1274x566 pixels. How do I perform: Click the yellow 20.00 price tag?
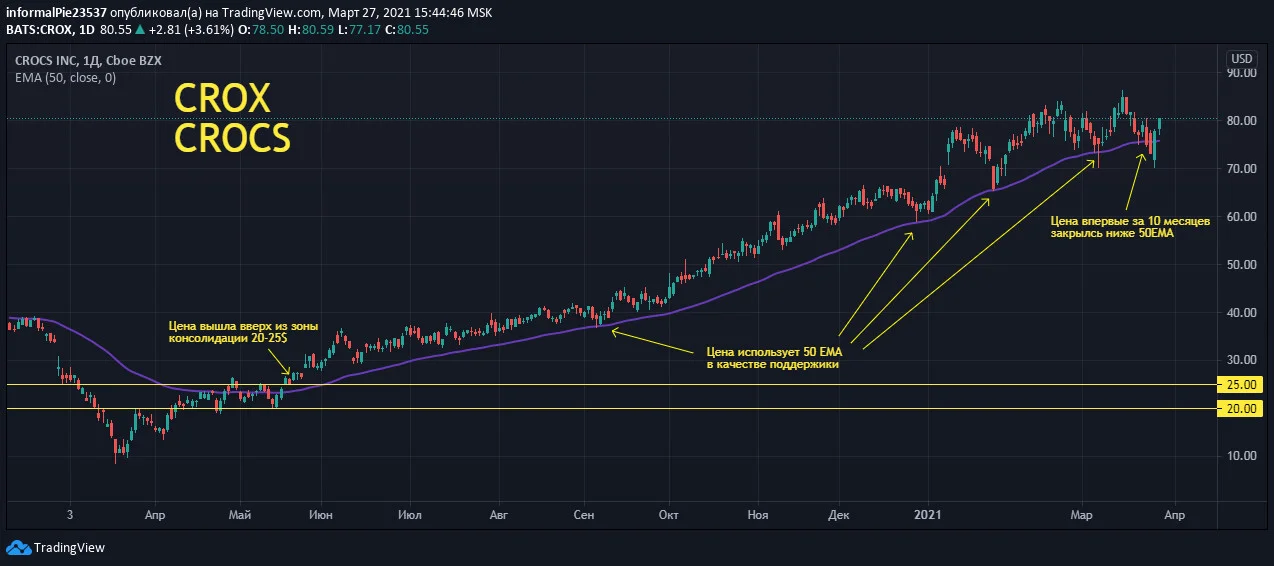point(1241,409)
